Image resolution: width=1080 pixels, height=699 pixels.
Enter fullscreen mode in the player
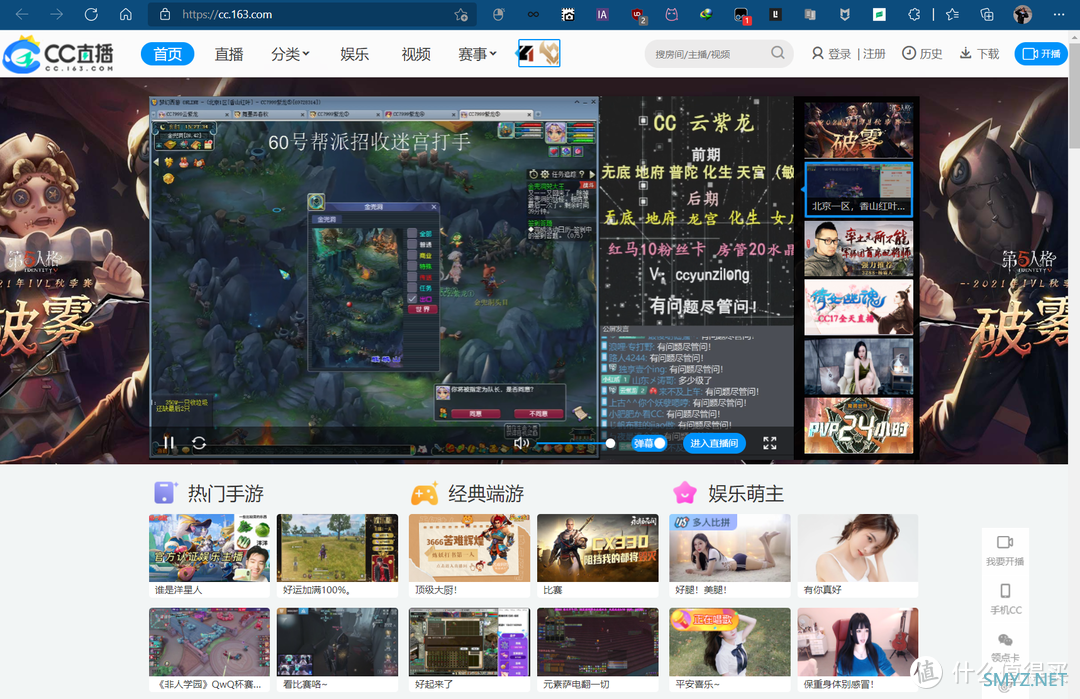click(x=770, y=443)
